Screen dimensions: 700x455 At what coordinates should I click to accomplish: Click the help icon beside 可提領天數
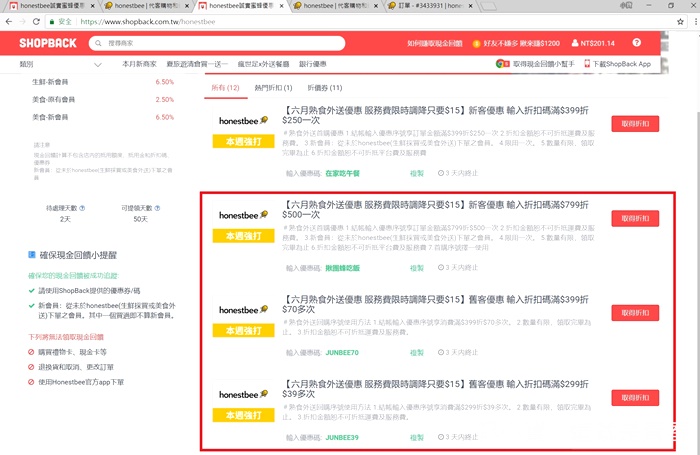(x=156, y=208)
